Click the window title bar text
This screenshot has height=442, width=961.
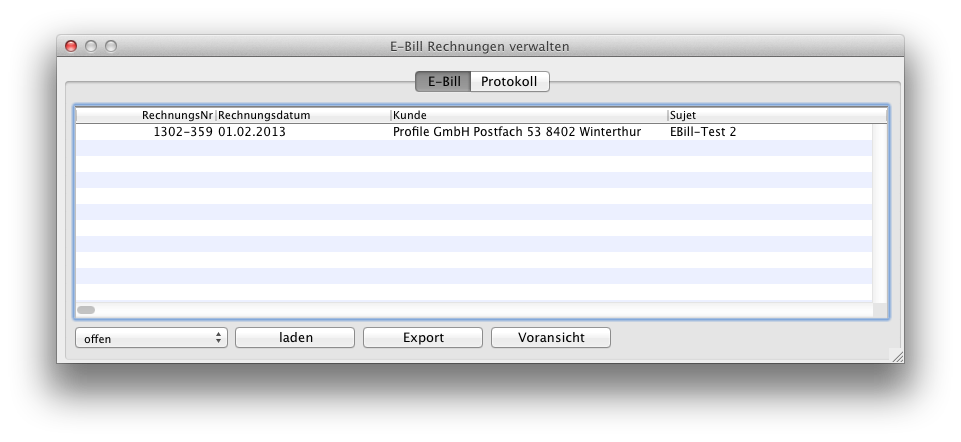[x=480, y=46]
